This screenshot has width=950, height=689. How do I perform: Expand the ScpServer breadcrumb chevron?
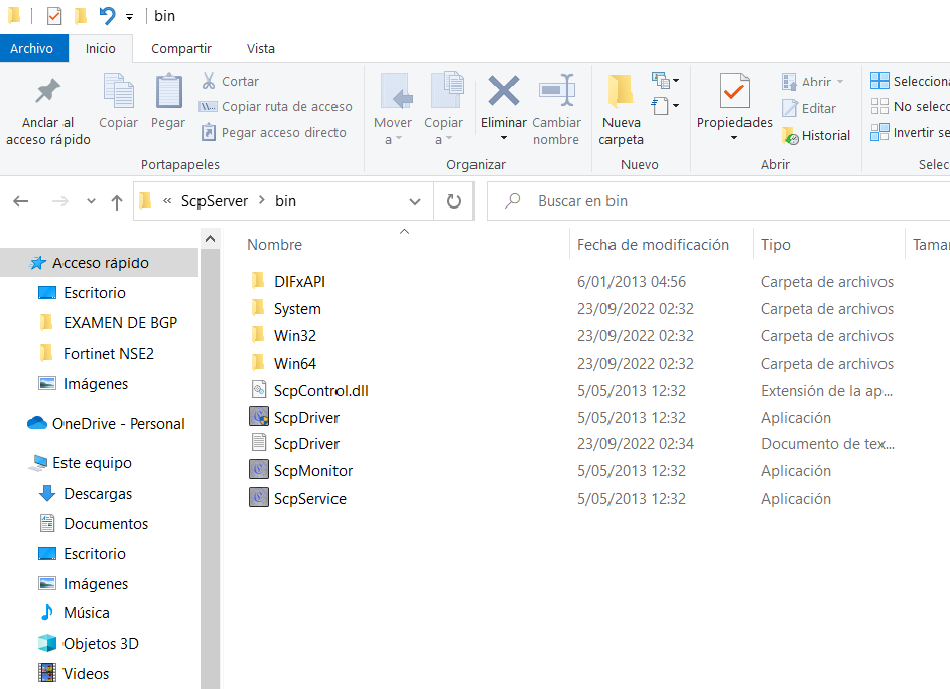pos(262,200)
